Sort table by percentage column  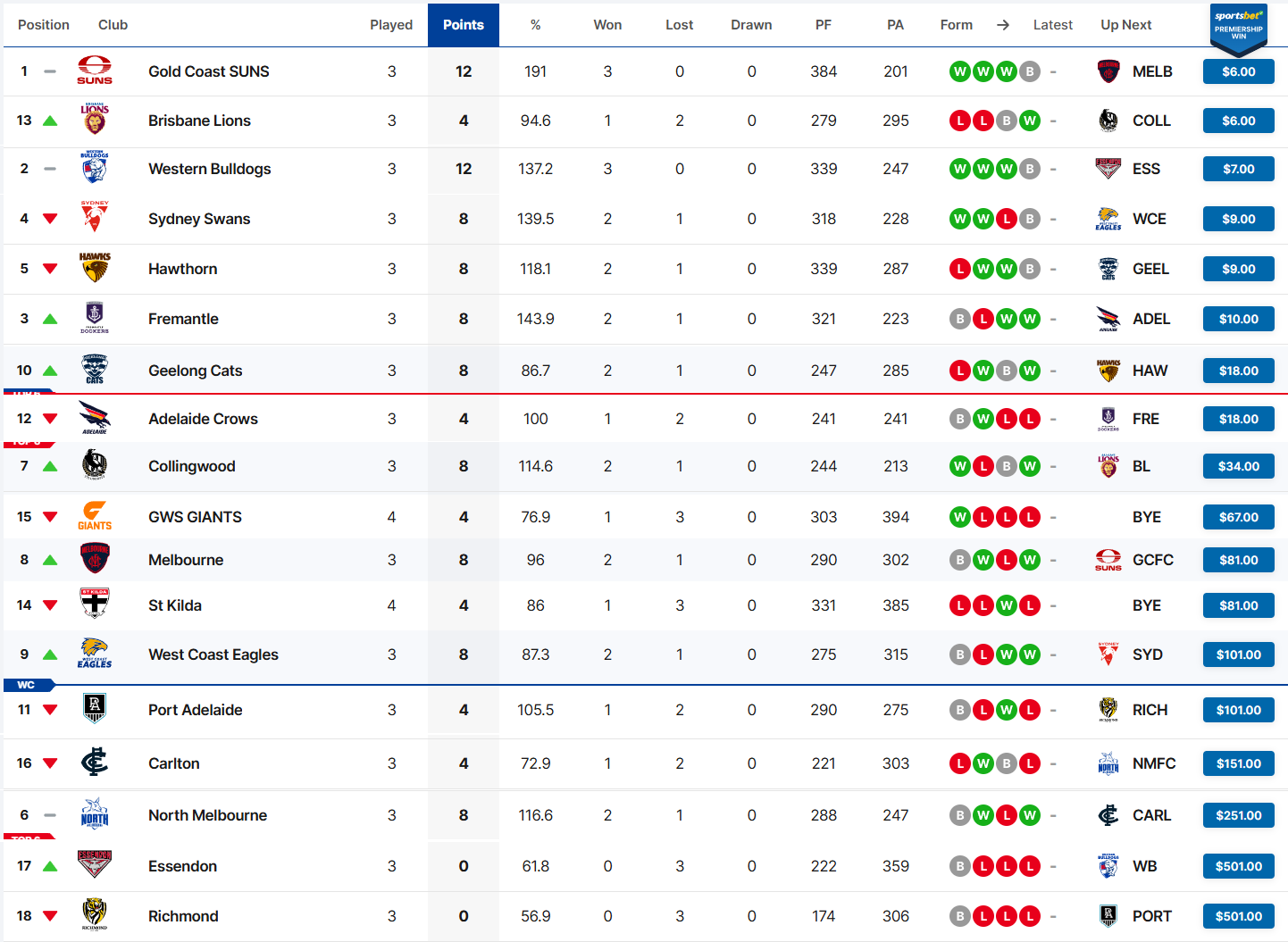pyautogui.click(x=536, y=25)
